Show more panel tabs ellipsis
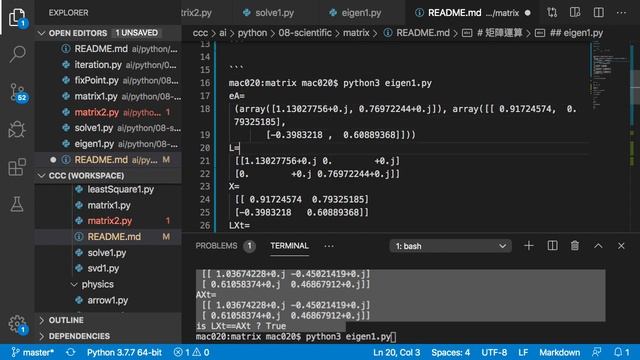640x360 pixels. pyautogui.click(x=329, y=246)
